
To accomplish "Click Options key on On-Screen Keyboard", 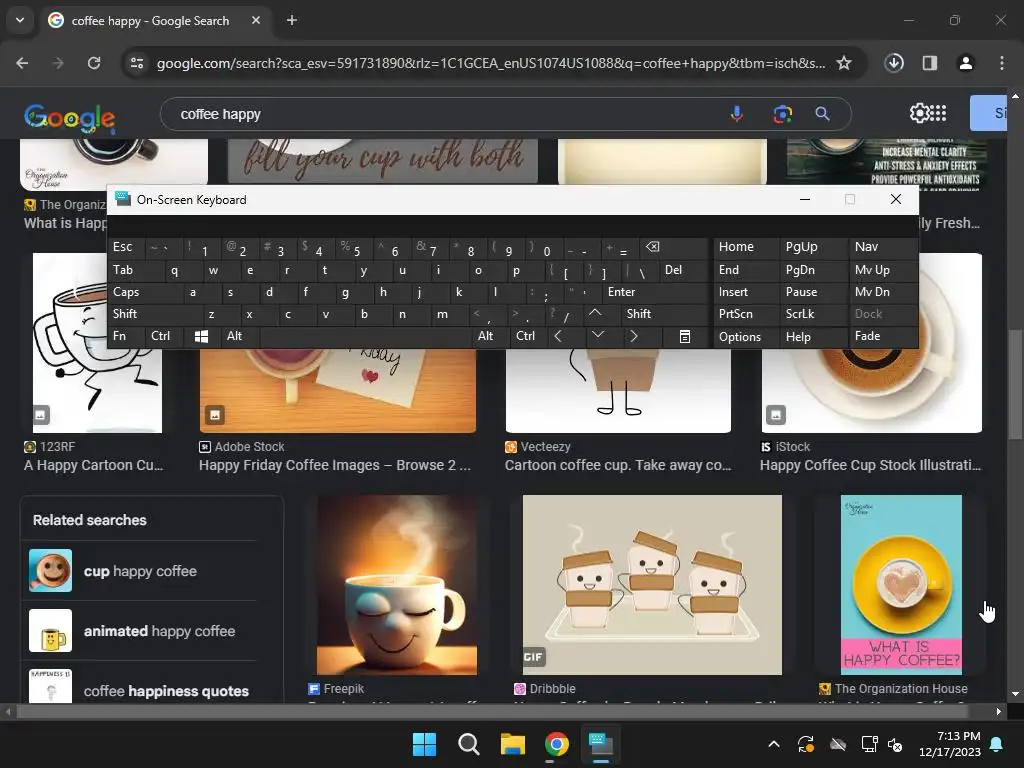I will (x=746, y=337).
